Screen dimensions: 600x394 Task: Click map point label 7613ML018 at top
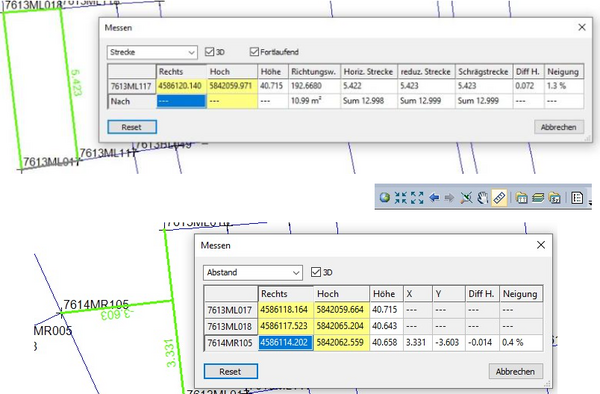[33, 5]
